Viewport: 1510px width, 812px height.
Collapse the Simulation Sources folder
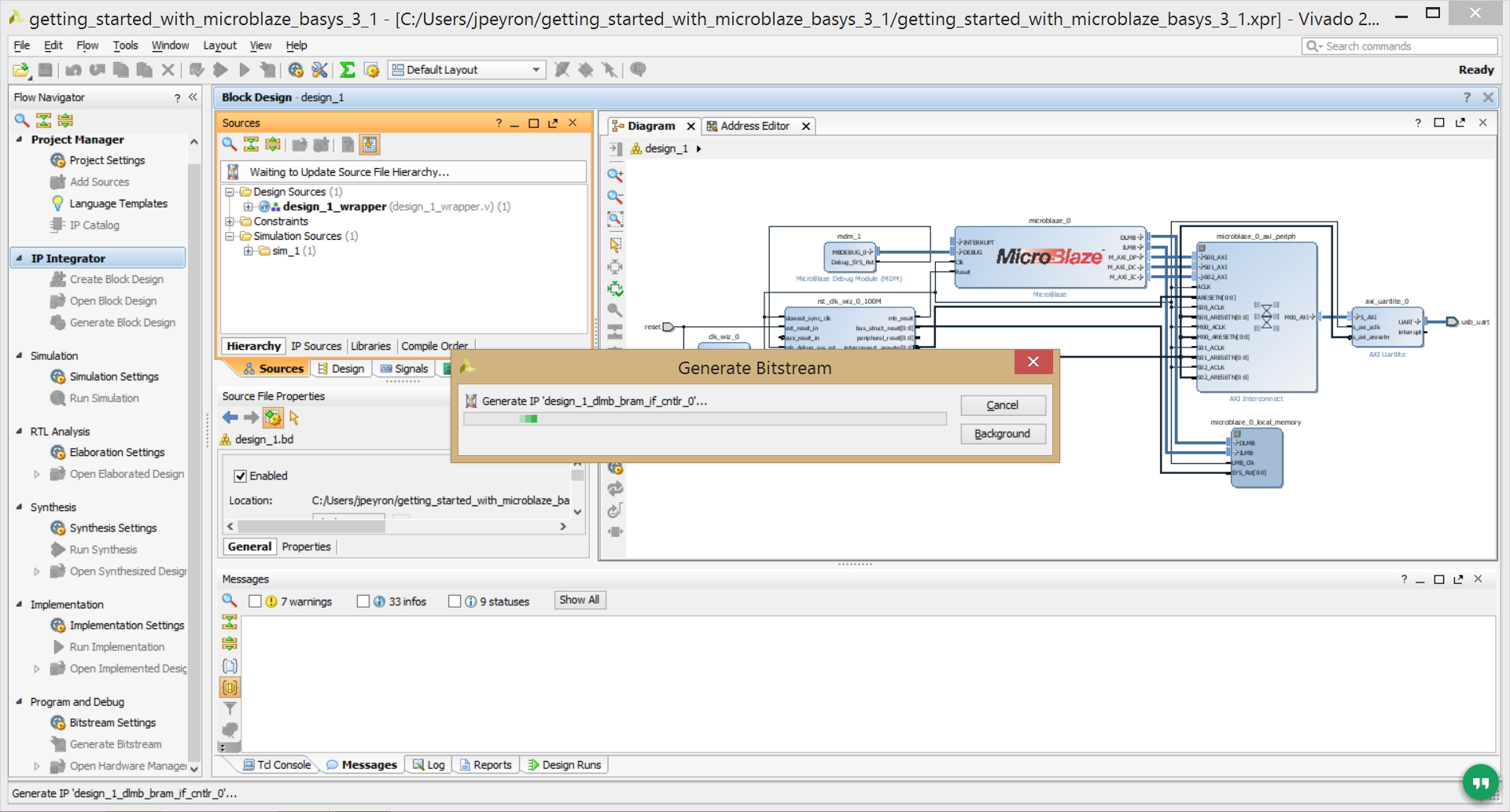tap(230, 236)
